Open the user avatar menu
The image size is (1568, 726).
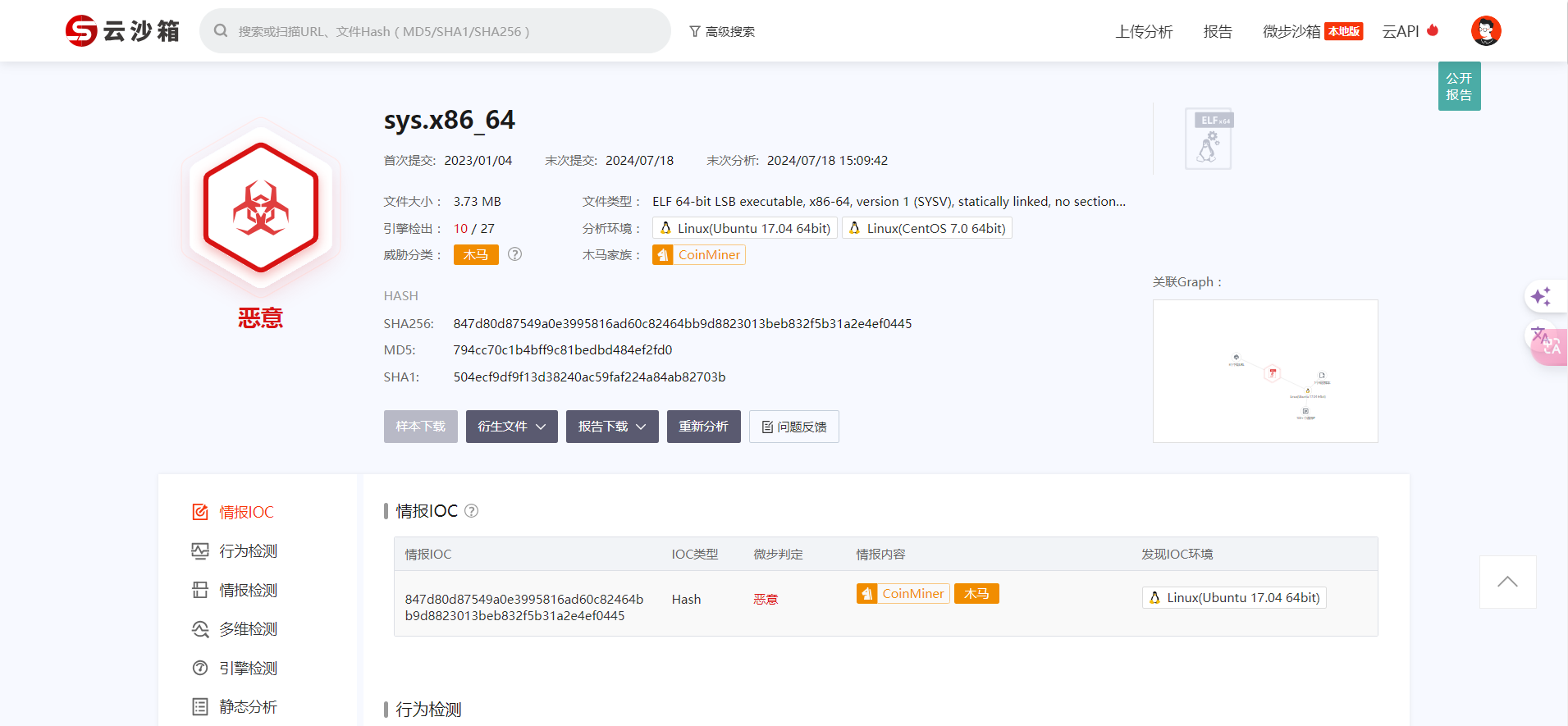point(1486,31)
